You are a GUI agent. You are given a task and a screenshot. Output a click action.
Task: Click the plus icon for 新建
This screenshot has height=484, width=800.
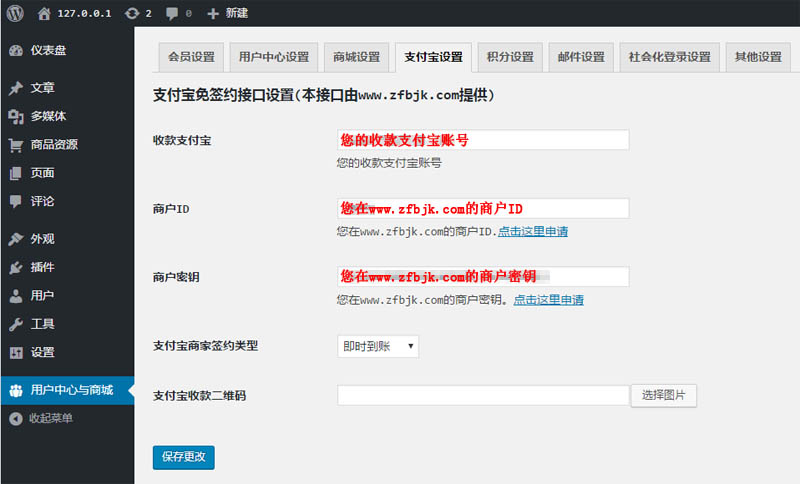point(213,14)
